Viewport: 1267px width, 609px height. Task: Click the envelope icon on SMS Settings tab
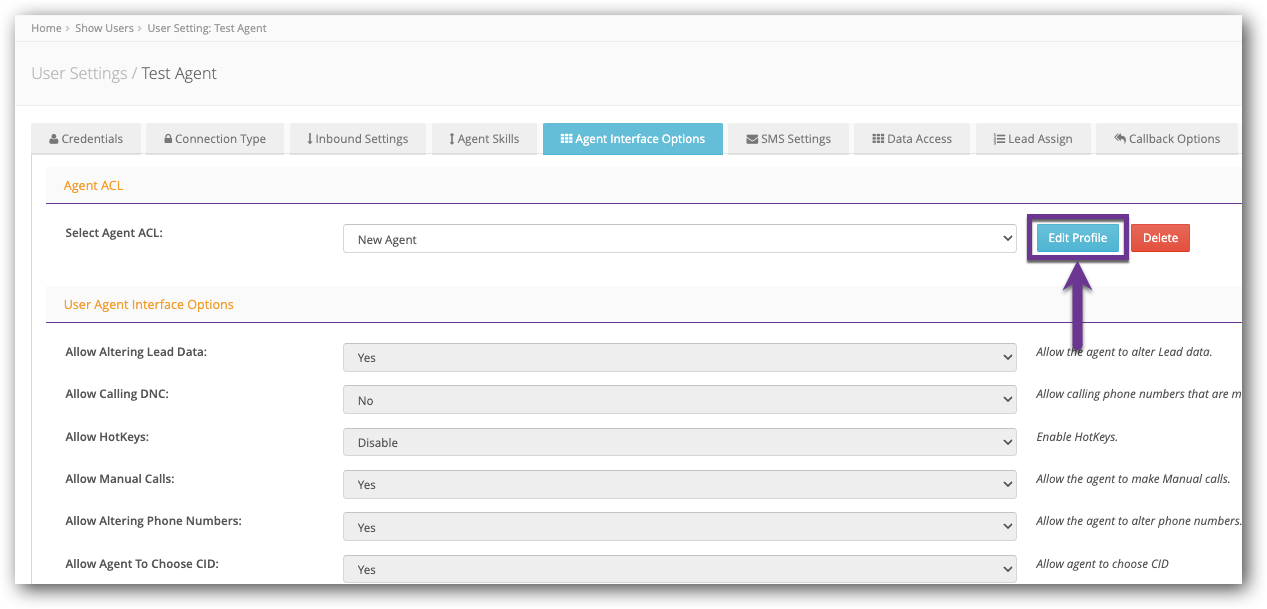tap(750, 138)
